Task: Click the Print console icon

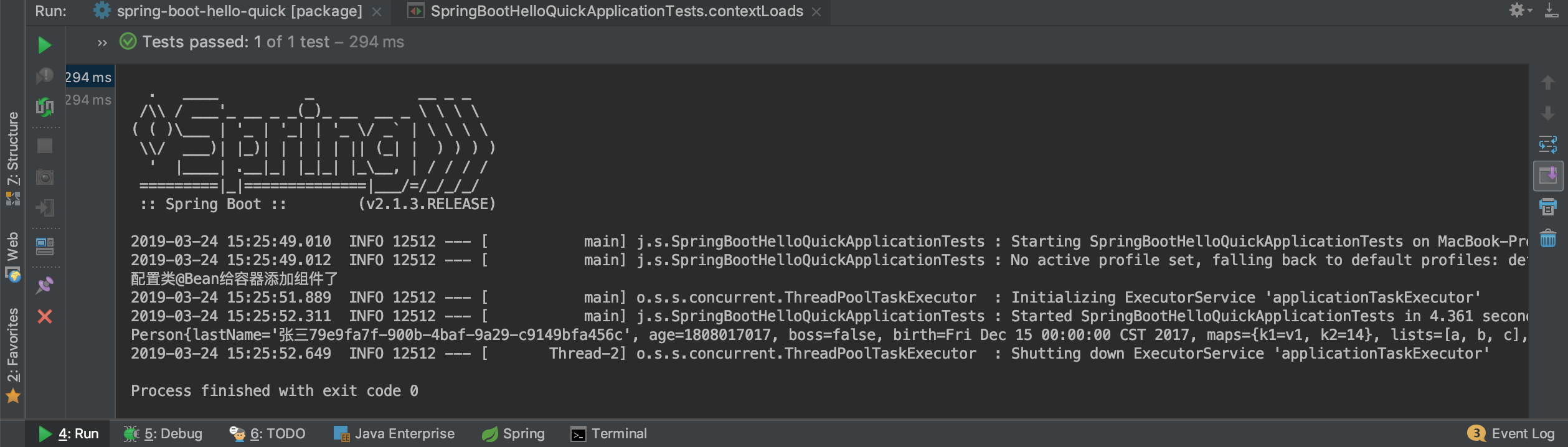Action: point(1547,207)
